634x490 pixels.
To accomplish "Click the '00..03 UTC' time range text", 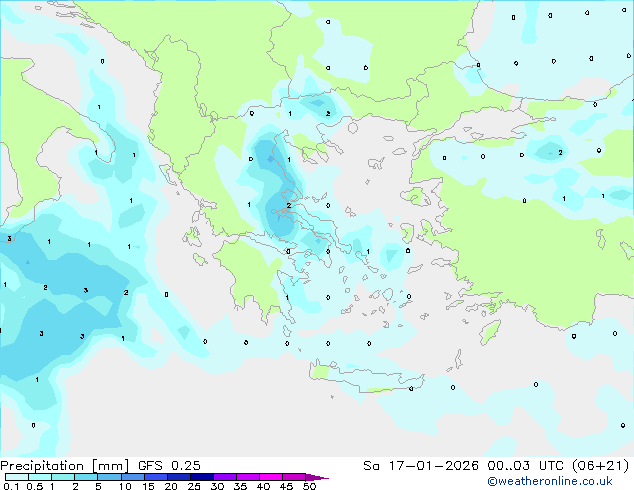I will tap(525, 466).
